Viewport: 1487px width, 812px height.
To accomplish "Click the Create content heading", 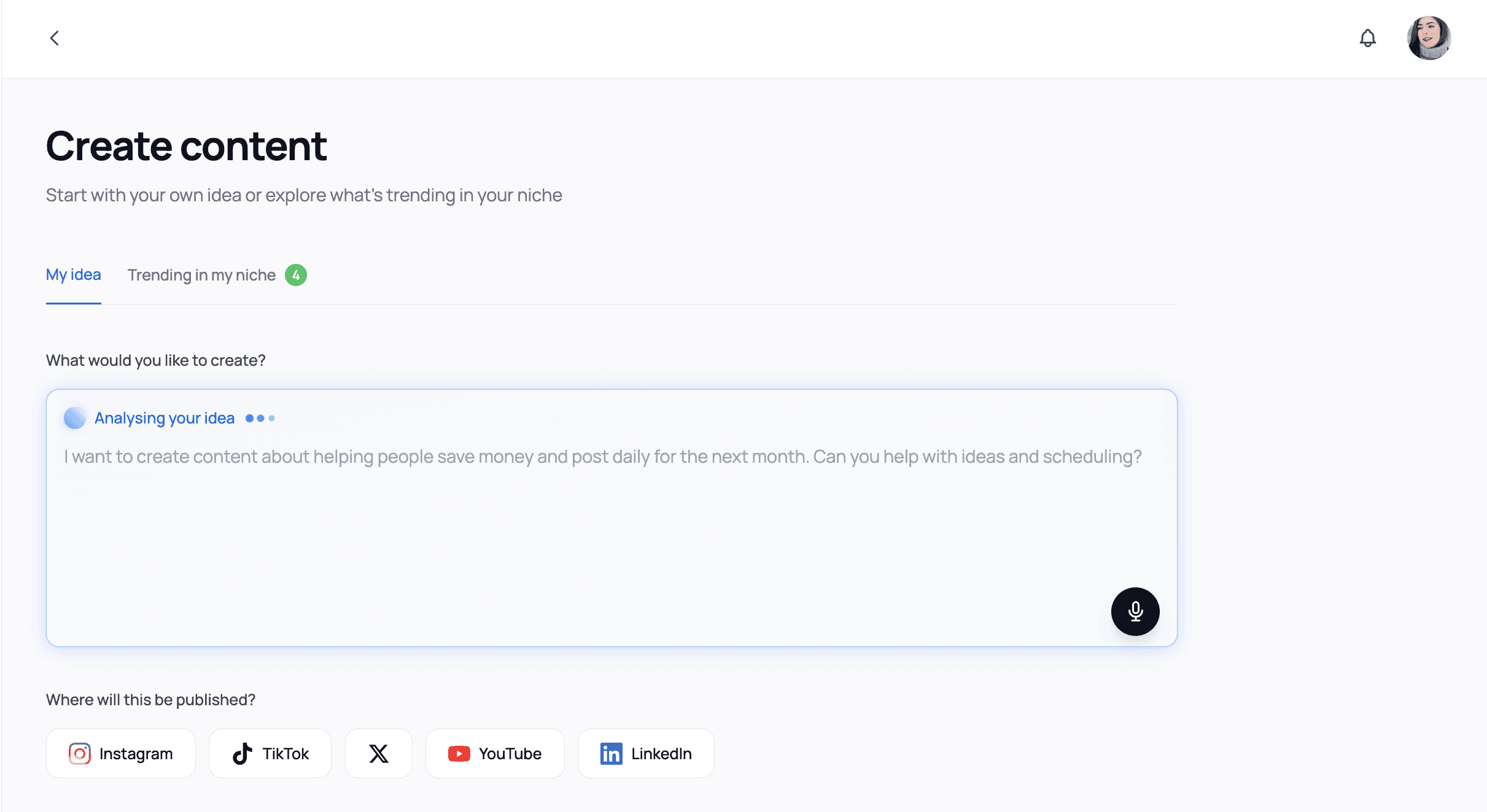I will click(x=186, y=146).
